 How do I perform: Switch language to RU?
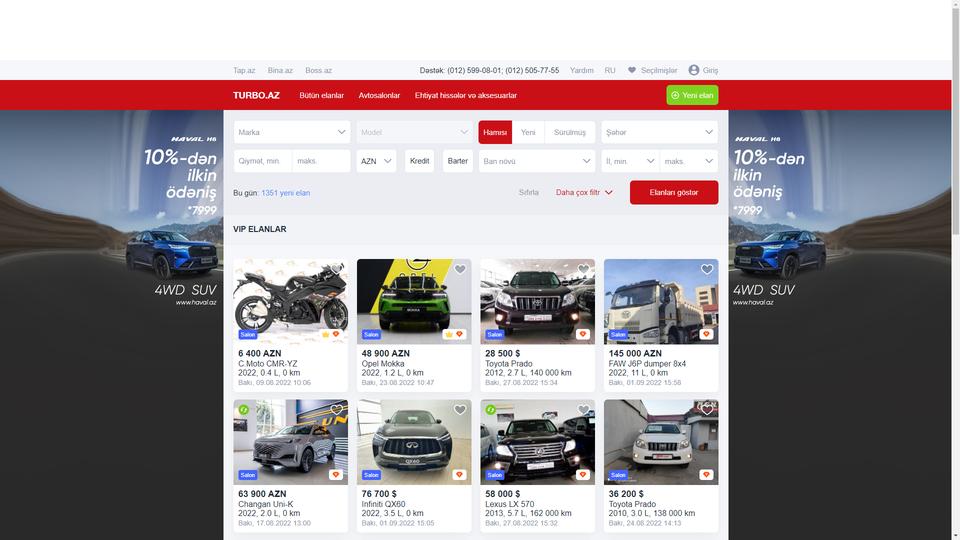pos(610,70)
